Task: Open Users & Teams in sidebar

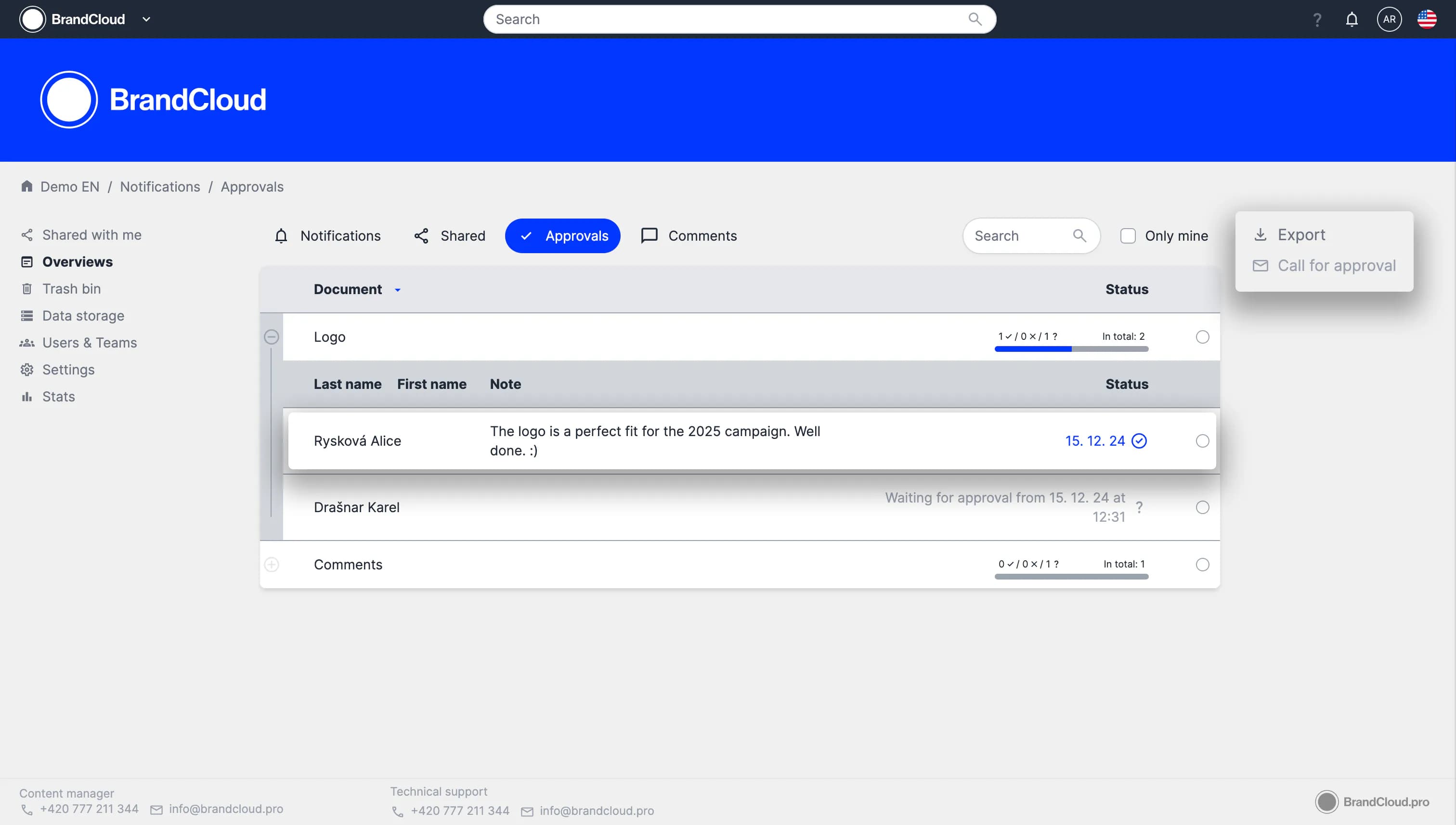Action: click(90, 343)
